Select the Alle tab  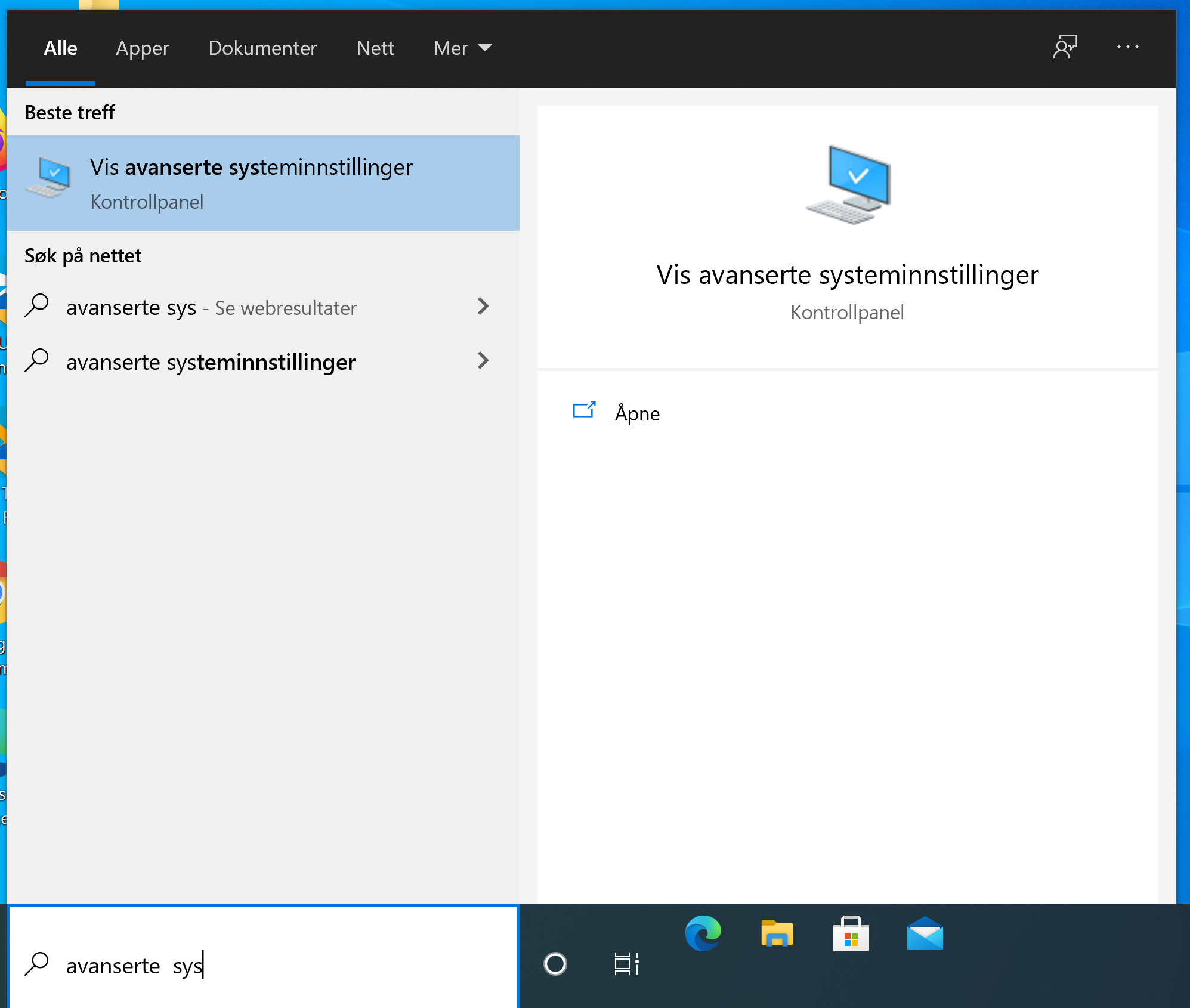tap(60, 48)
